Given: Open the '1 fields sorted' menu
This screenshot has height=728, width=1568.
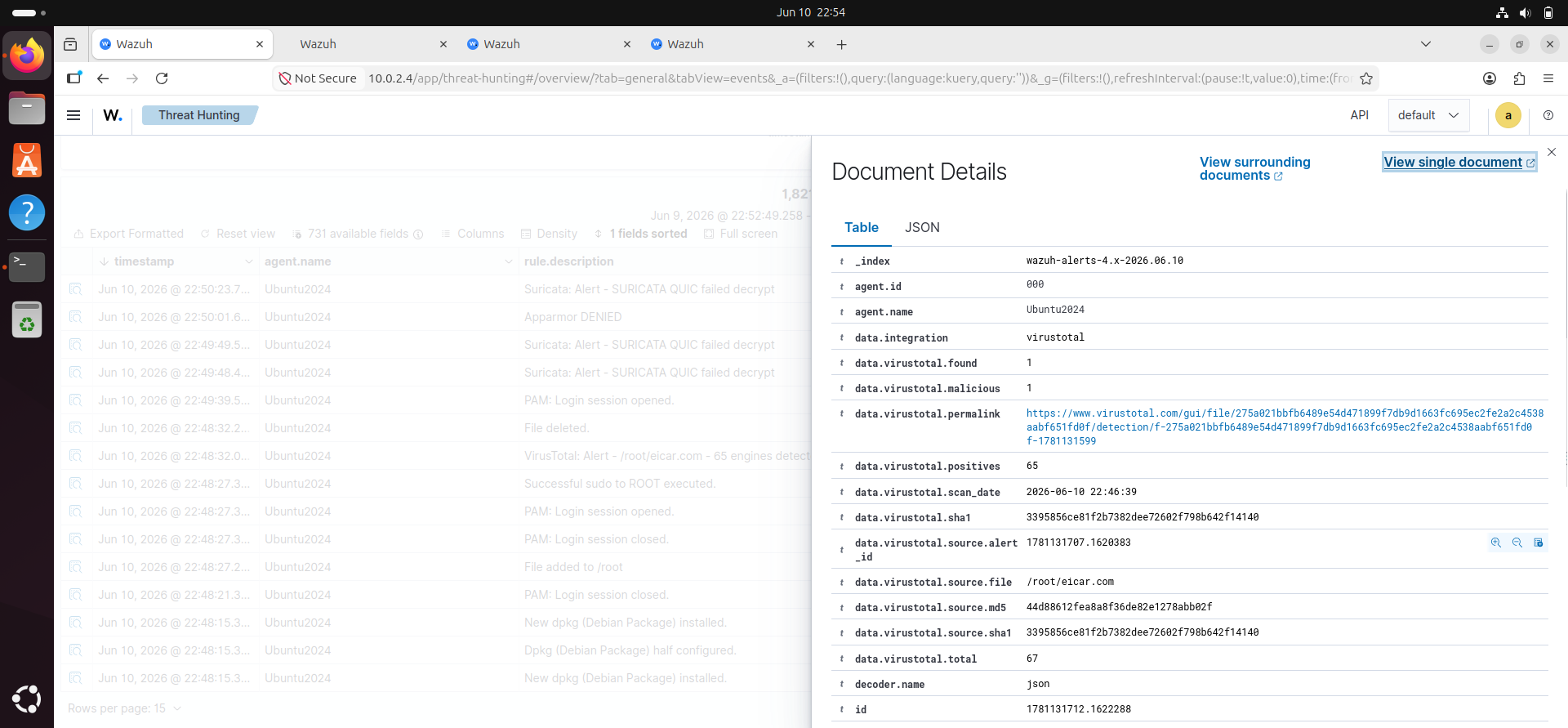Looking at the screenshot, I should tap(641, 234).
